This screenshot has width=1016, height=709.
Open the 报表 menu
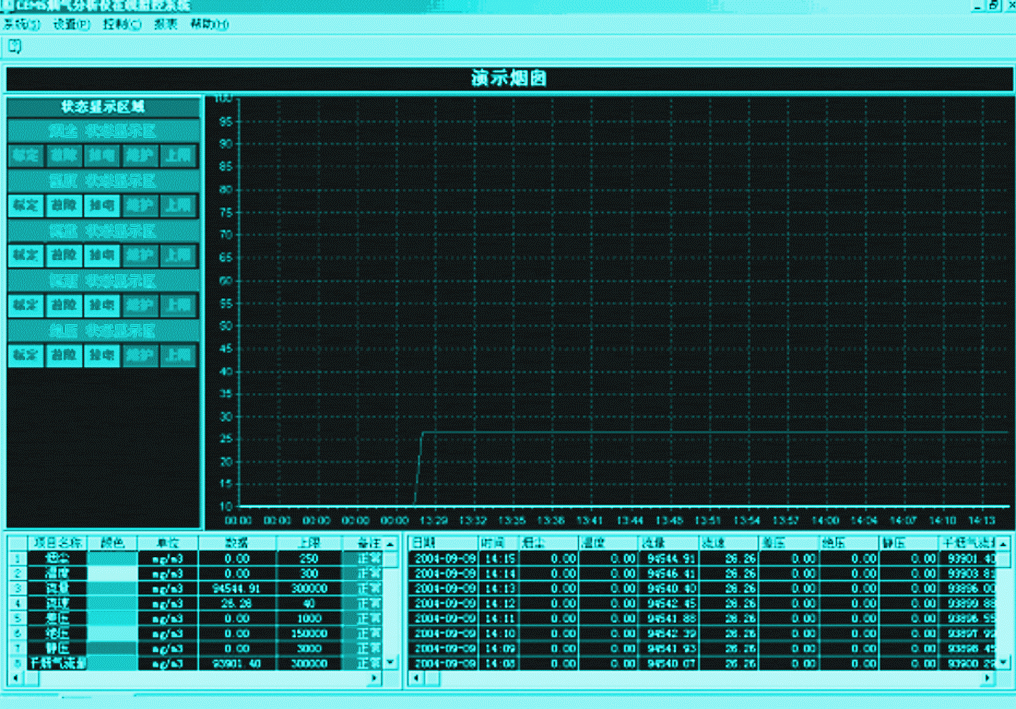coord(165,25)
